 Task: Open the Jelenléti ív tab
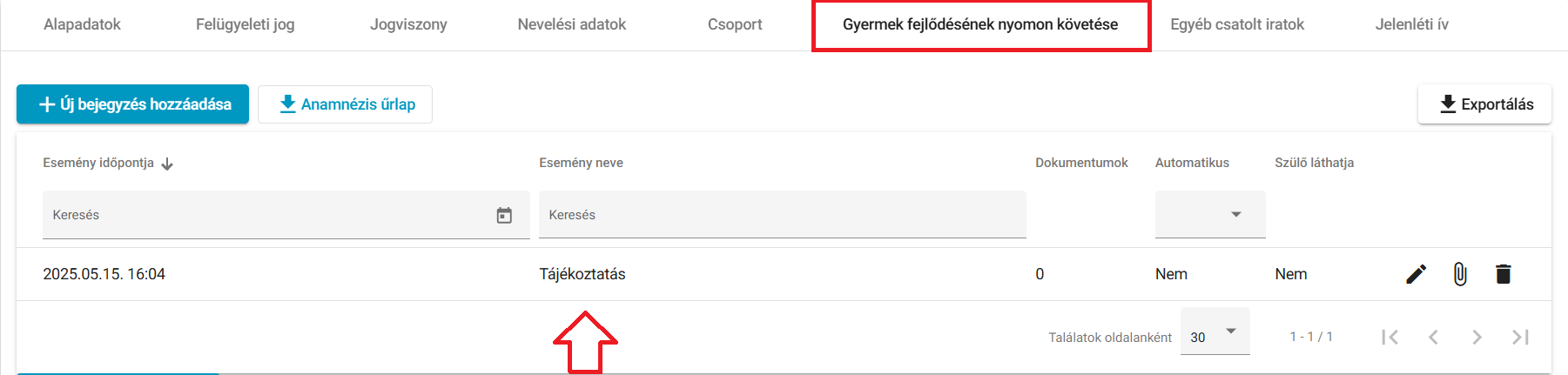coord(1412,24)
